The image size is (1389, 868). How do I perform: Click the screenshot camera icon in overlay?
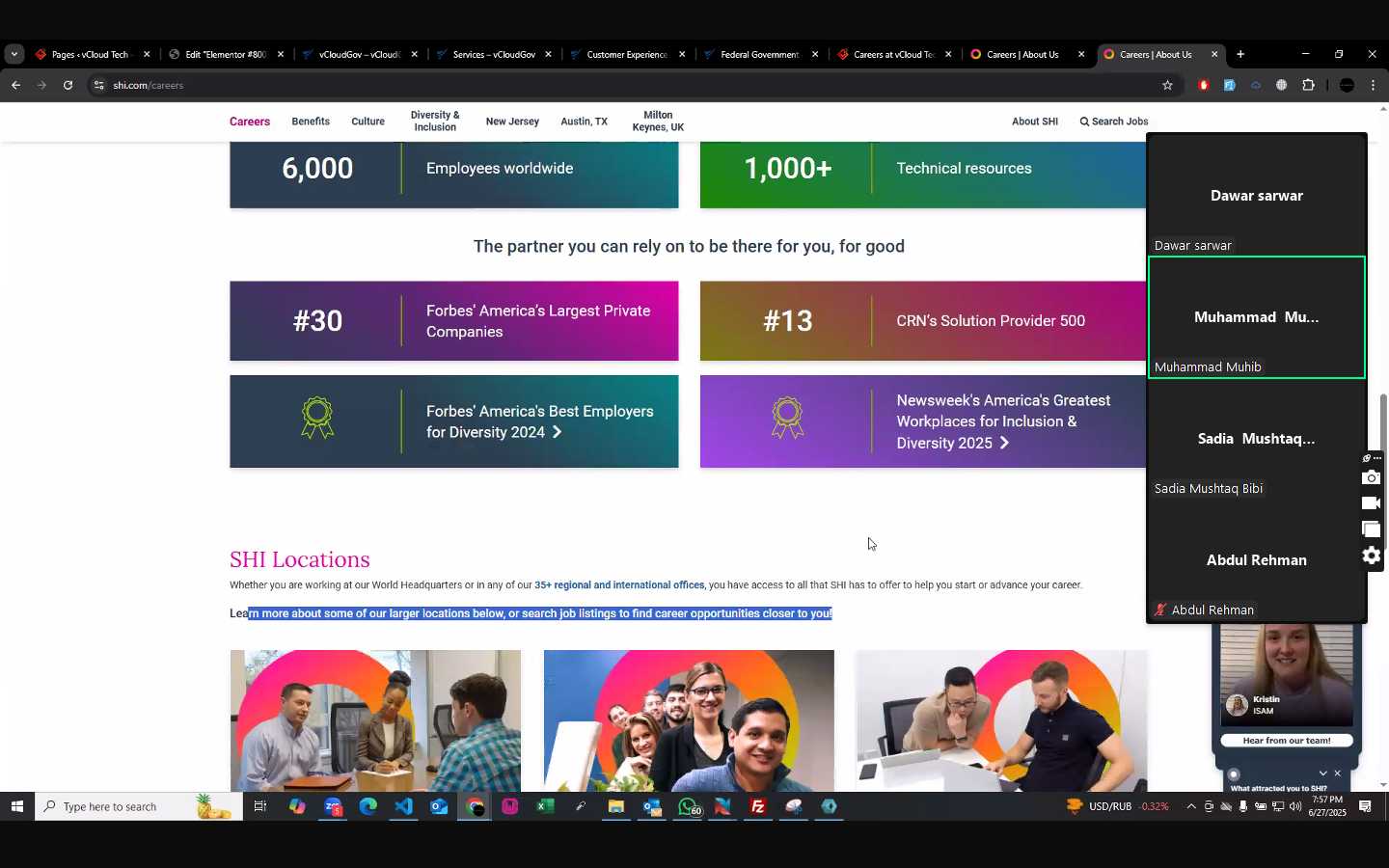1372,477
